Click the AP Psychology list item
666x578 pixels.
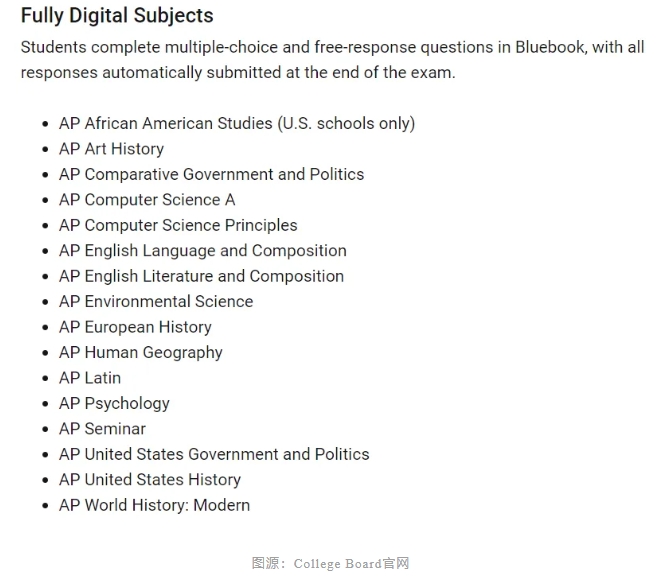click(114, 404)
